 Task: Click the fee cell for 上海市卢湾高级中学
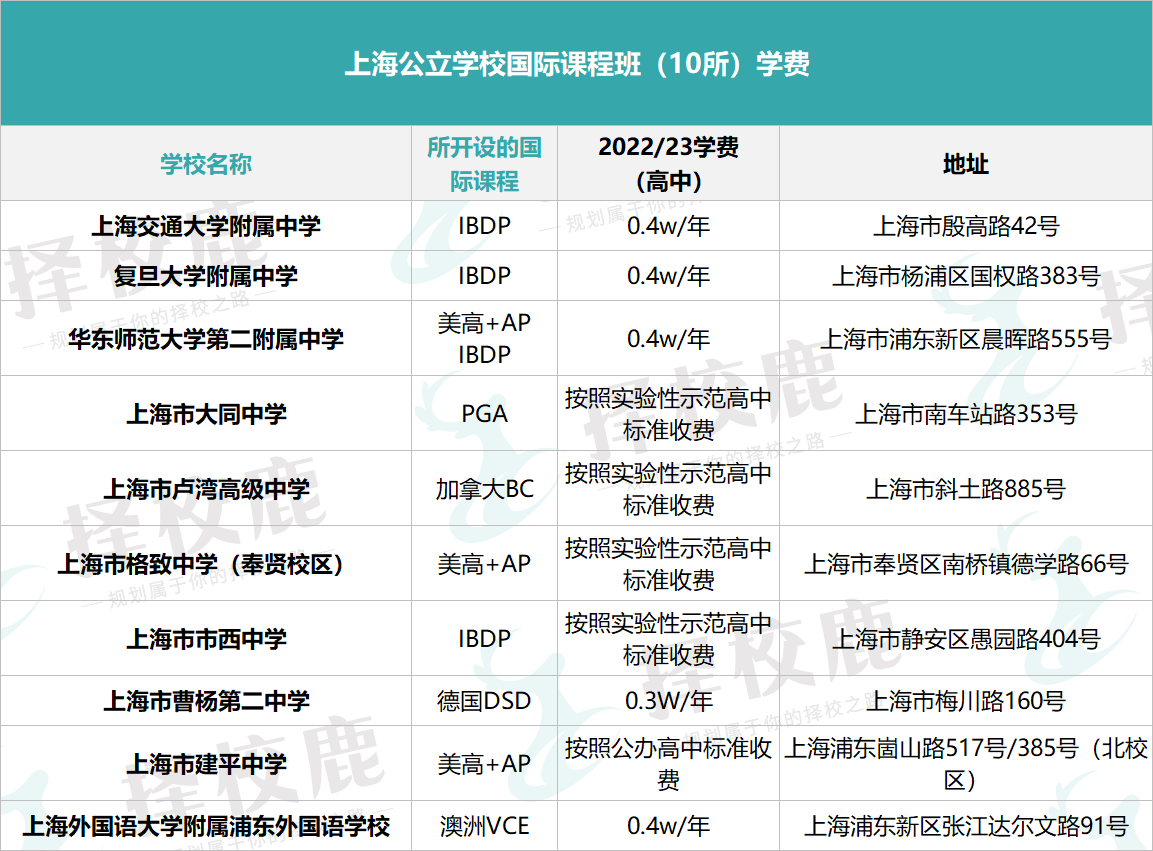click(668, 488)
